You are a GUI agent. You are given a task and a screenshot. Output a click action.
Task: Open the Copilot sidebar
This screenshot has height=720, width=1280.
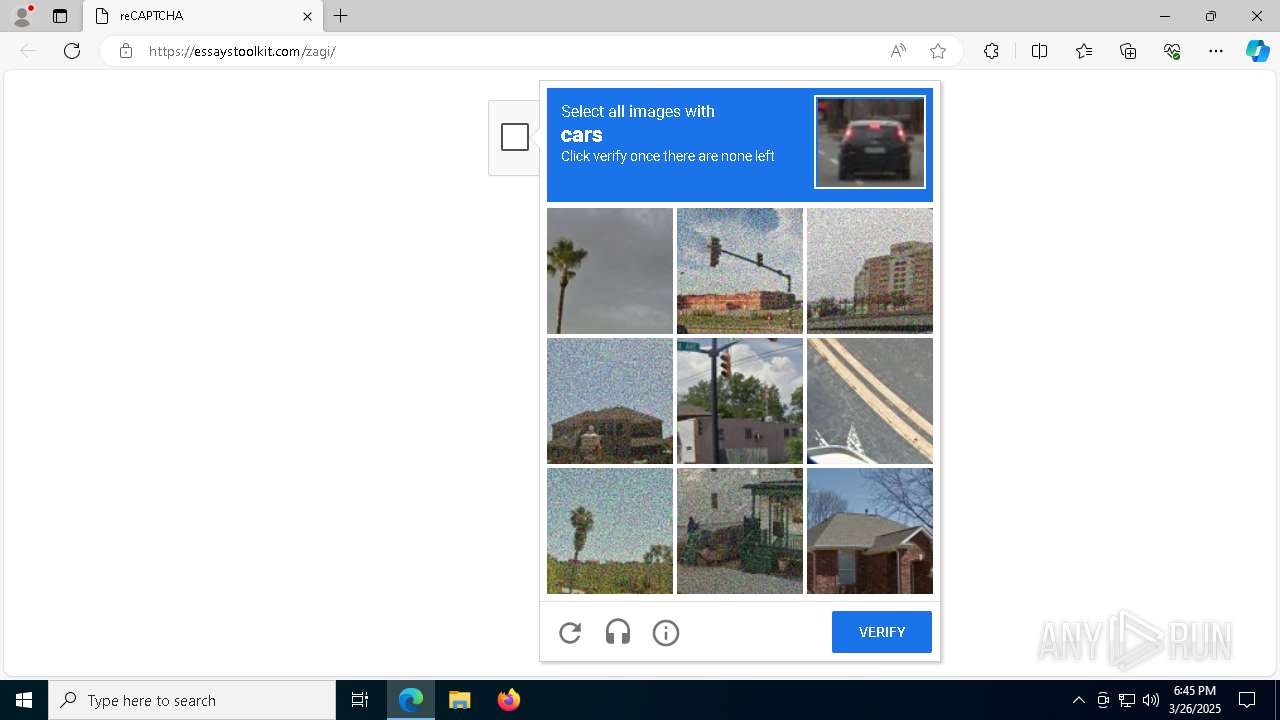click(x=1258, y=51)
